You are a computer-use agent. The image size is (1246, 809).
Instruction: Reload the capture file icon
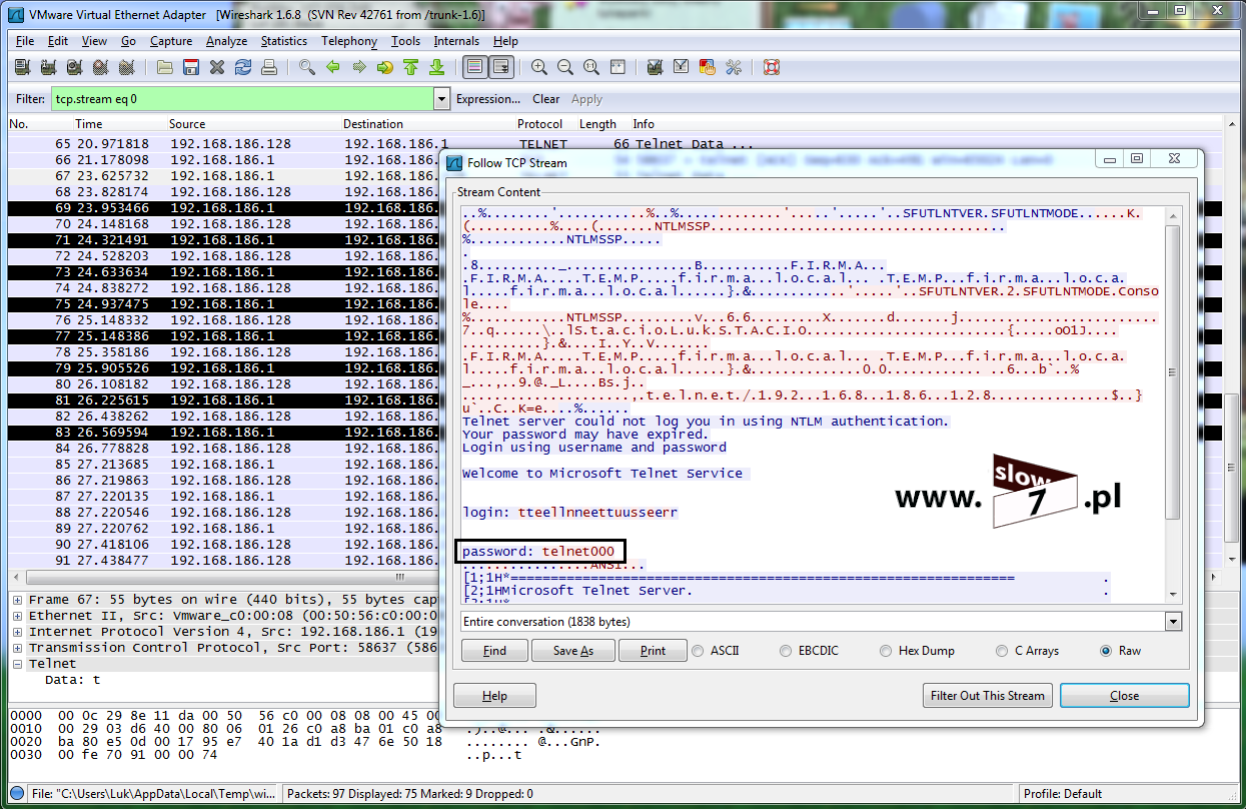coord(243,68)
